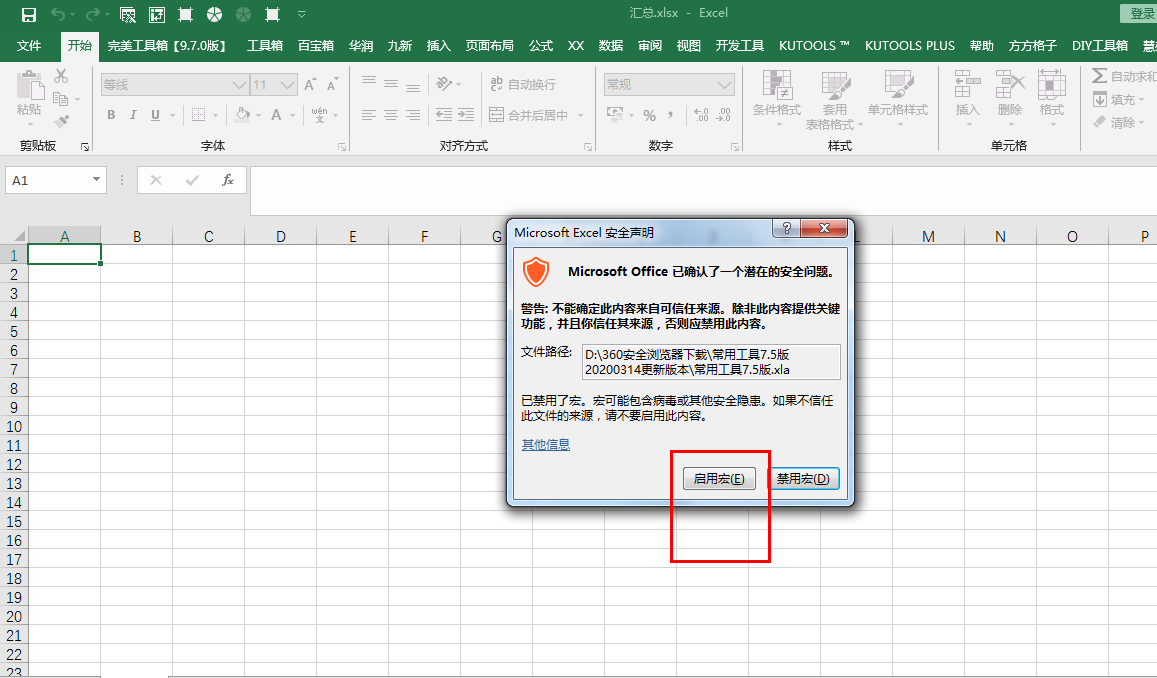Viewport: 1157px width, 678px height.
Task: Open the font group dialog launcher
Action: click(x=342, y=147)
